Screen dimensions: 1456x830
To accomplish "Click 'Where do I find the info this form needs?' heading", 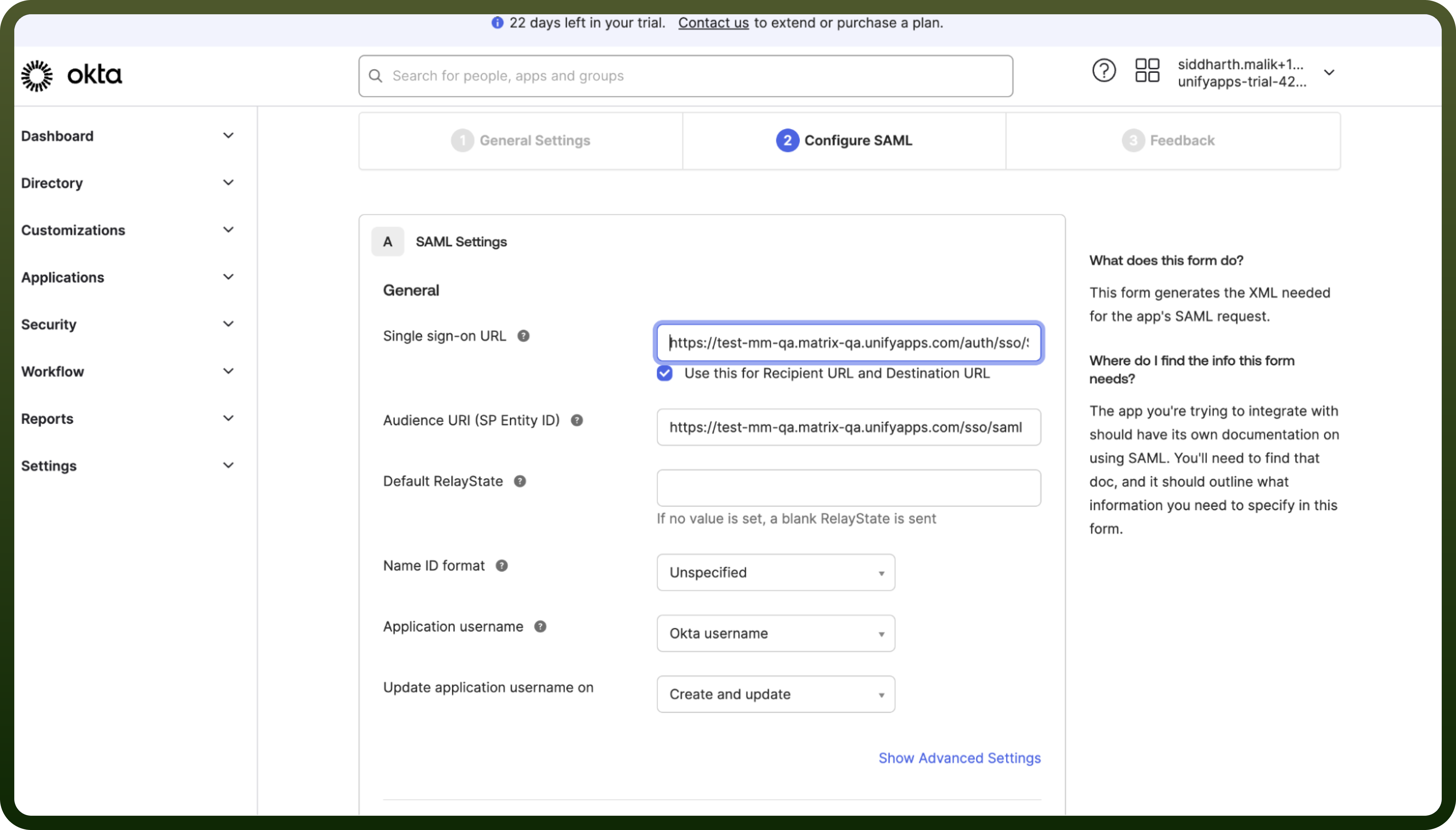I will coord(1192,369).
